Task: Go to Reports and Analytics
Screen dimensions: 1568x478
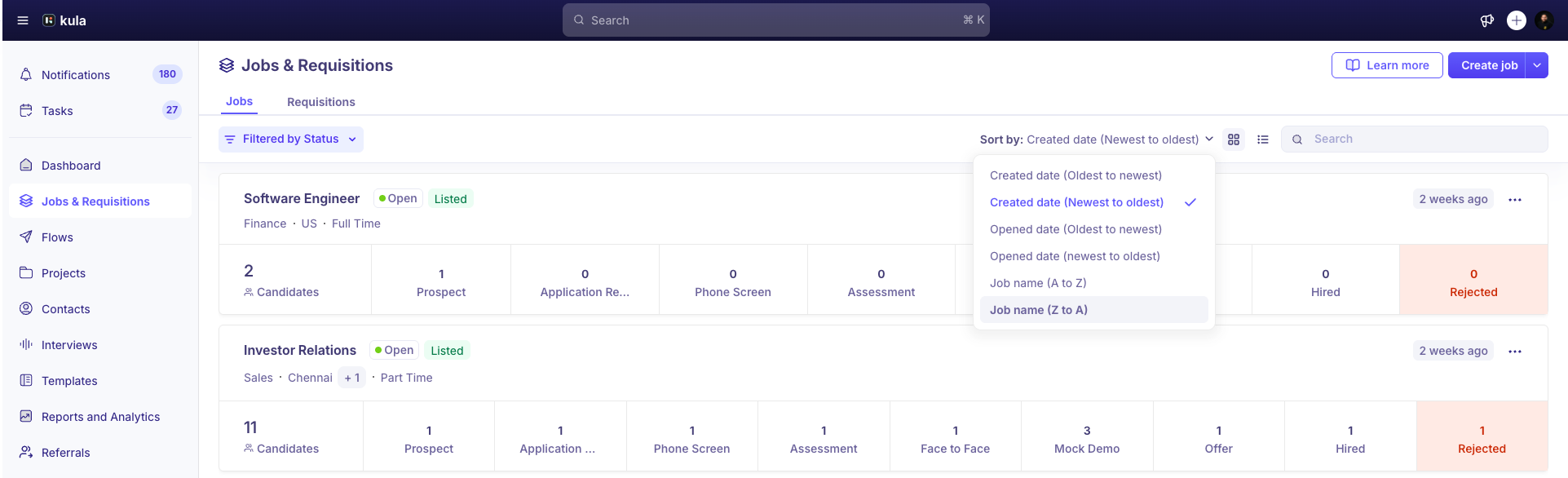Action: point(100,417)
